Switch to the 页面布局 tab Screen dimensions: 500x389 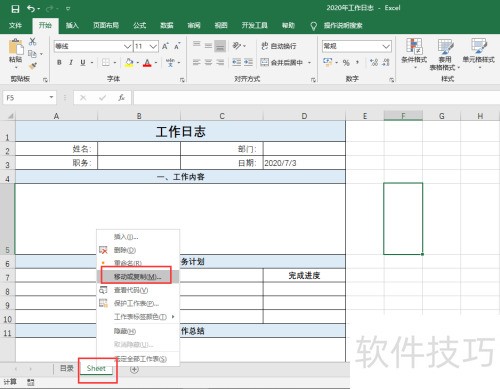click(x=106, y=25)
